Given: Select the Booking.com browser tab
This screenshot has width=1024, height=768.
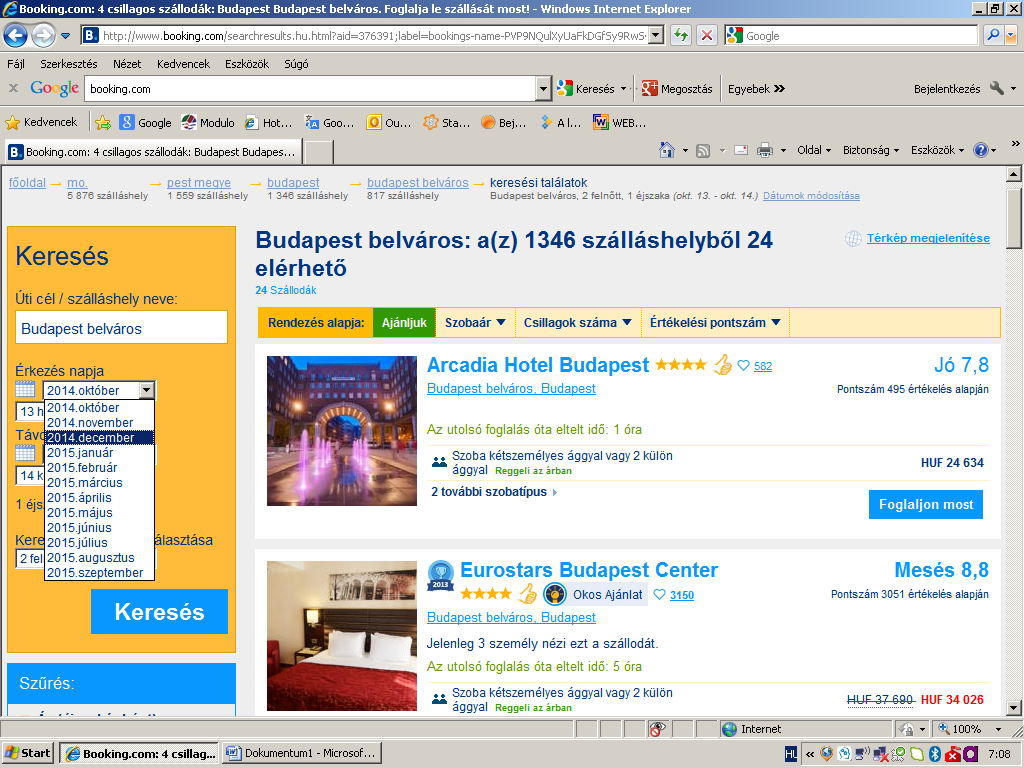Looking at the screenshot, I should click(154, 152).
